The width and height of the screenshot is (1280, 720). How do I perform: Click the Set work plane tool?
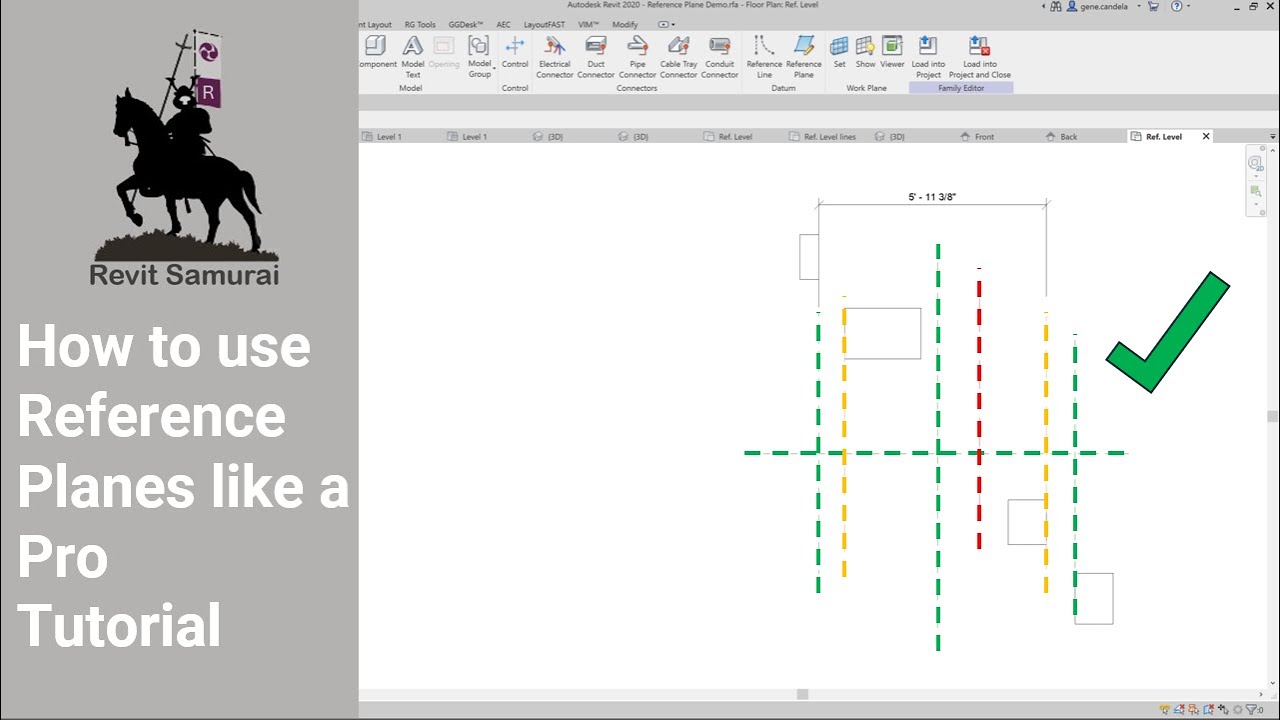pos(839,51)
